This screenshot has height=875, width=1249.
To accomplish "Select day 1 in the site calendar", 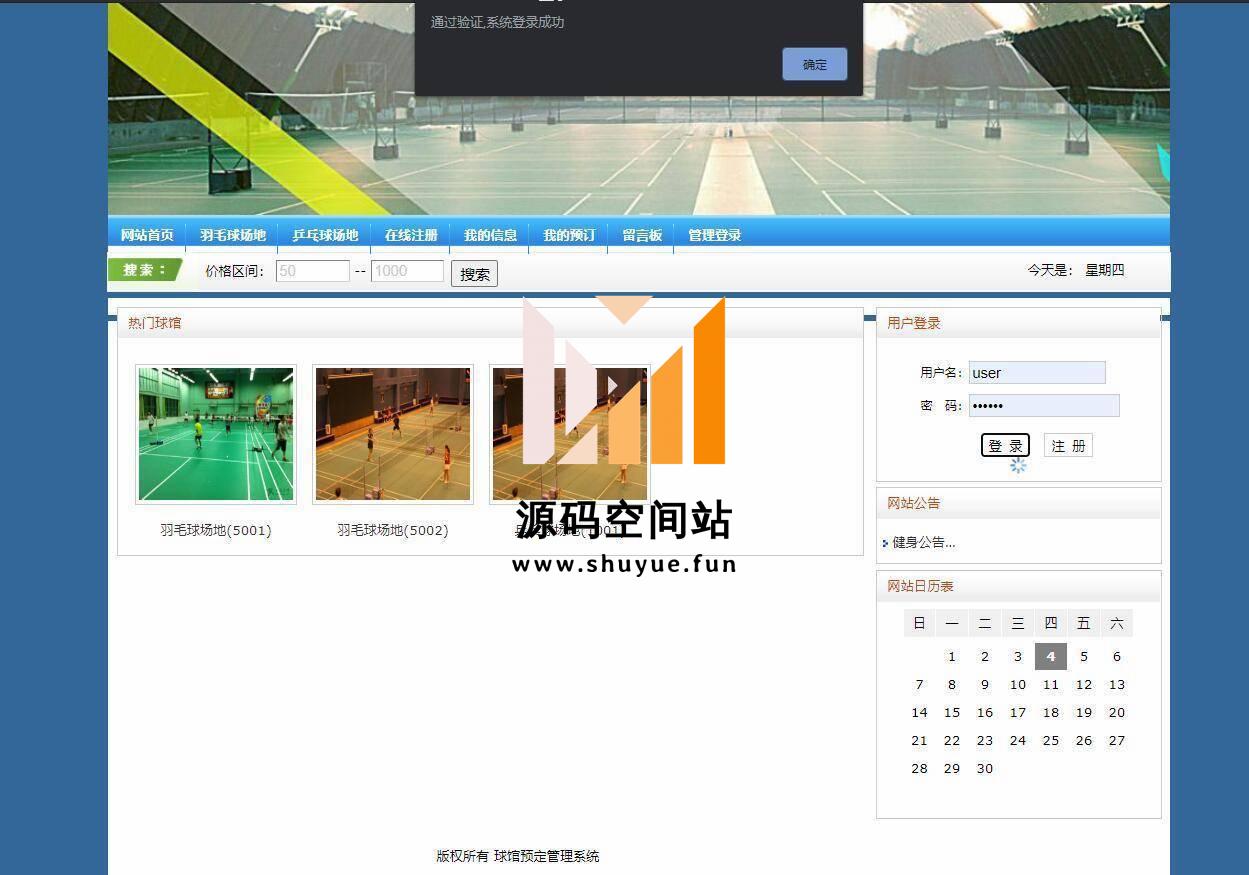I will pyautogui.click(x=952, y=657).
